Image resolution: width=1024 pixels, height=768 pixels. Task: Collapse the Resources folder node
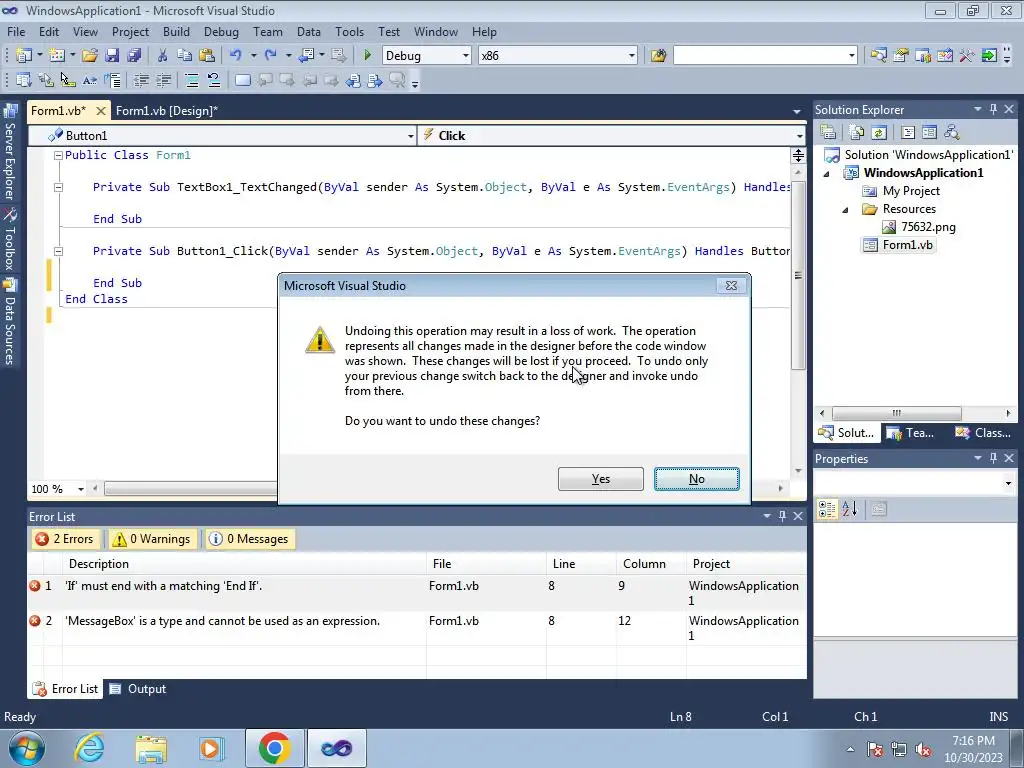coord(845,210)
